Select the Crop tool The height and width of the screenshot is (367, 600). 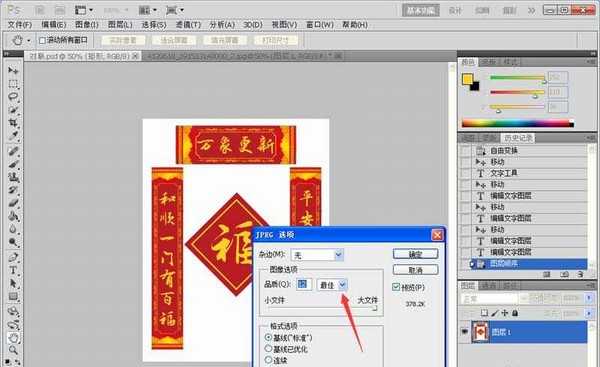[x=13, y=123]
